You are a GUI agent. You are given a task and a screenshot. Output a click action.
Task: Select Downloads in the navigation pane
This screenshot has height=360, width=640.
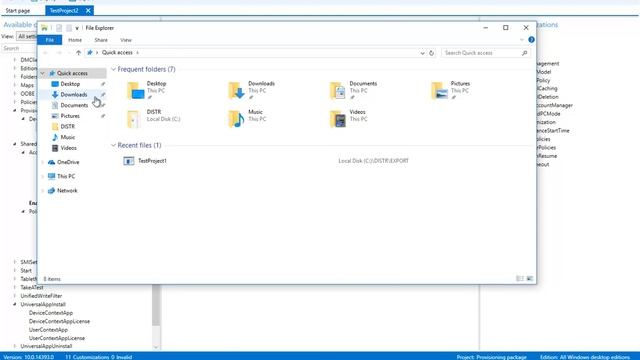(73, 94)
